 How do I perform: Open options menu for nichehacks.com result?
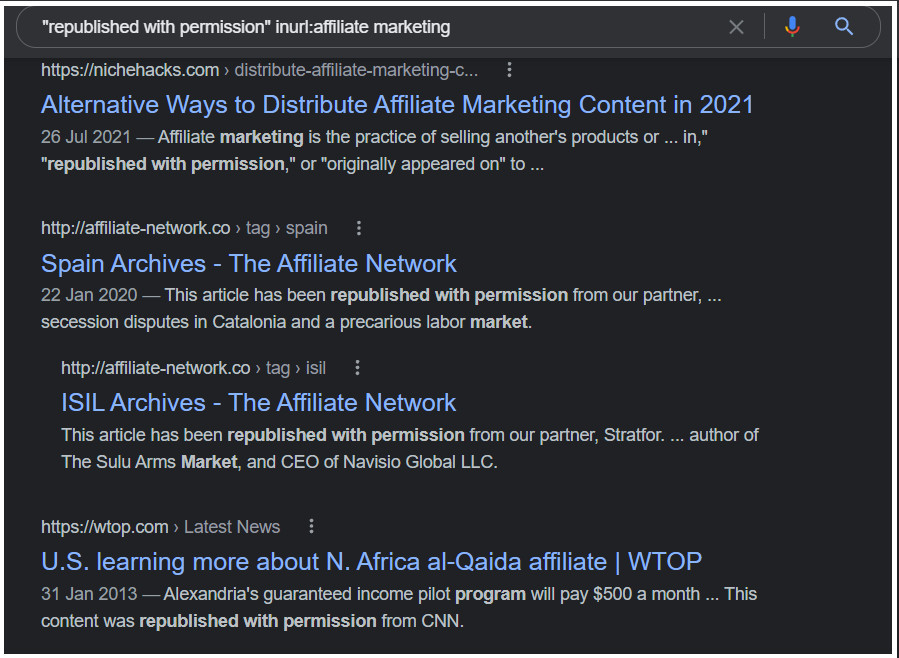(509, 70)
